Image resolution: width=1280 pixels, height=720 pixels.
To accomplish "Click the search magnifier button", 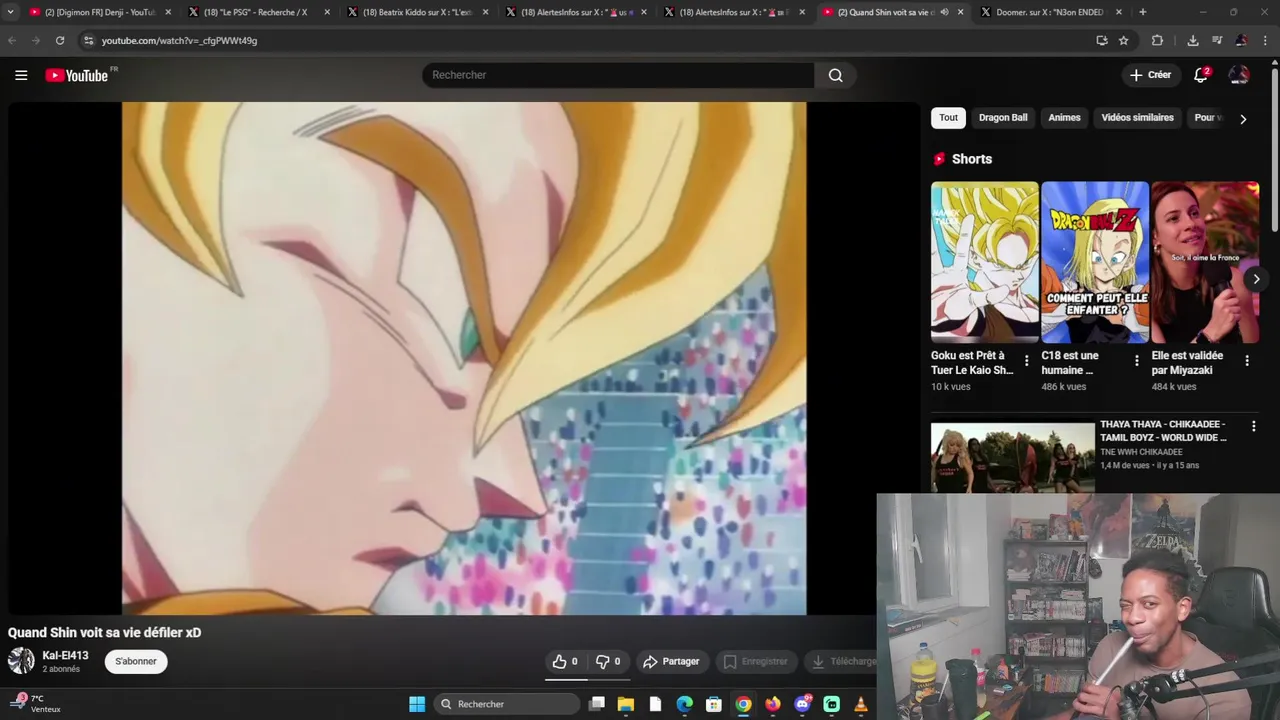I will click(835, 75).
